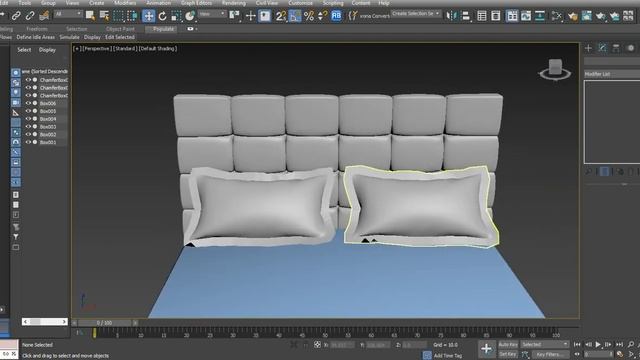
Task: Open the Modifier List dropdown
Action: click(612, 74)
